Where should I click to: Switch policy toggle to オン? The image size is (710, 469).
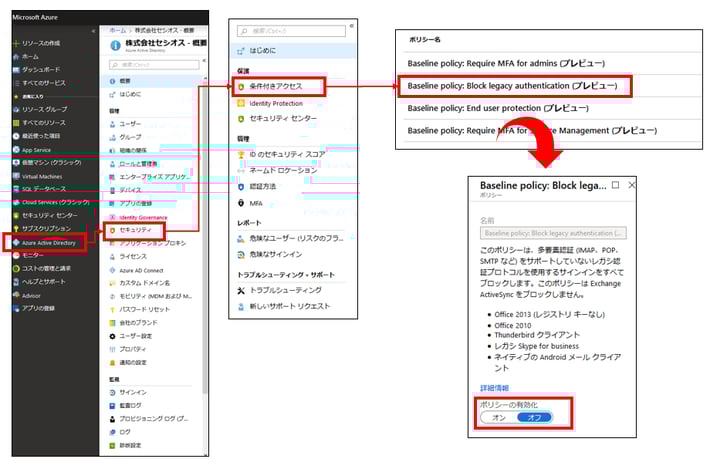point(499,417)
